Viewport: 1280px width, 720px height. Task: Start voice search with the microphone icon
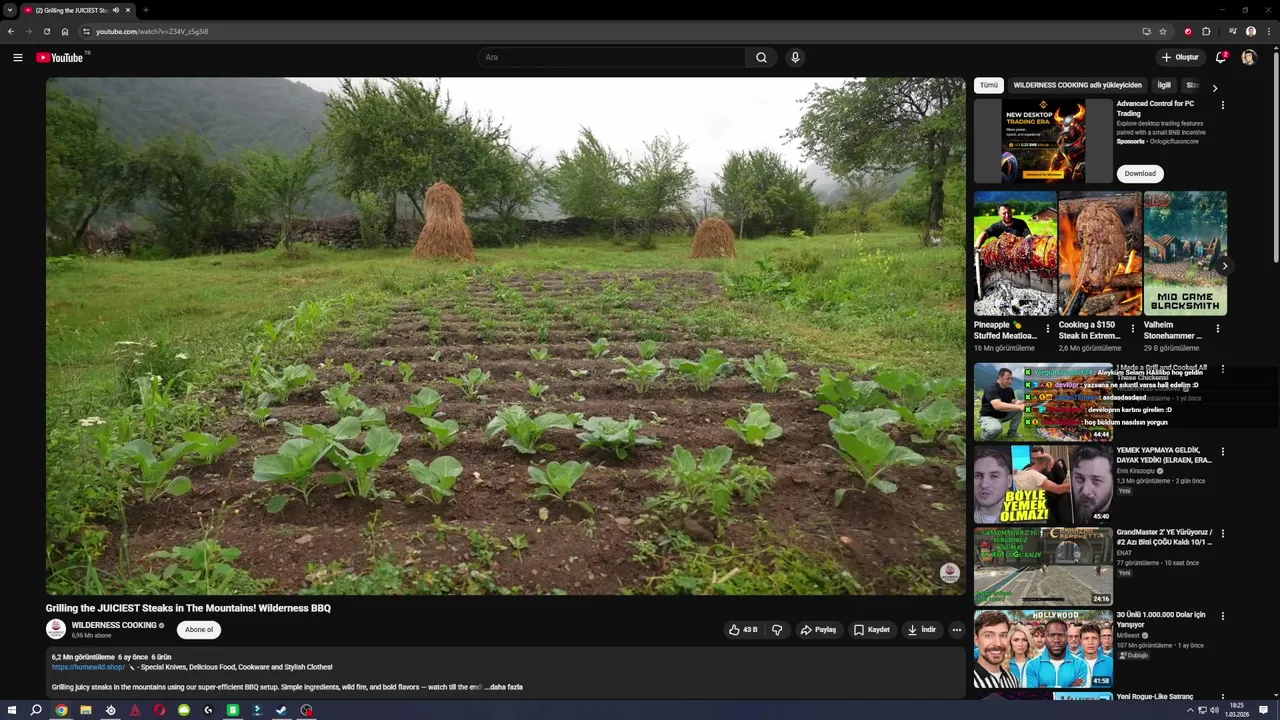[795, 57]
